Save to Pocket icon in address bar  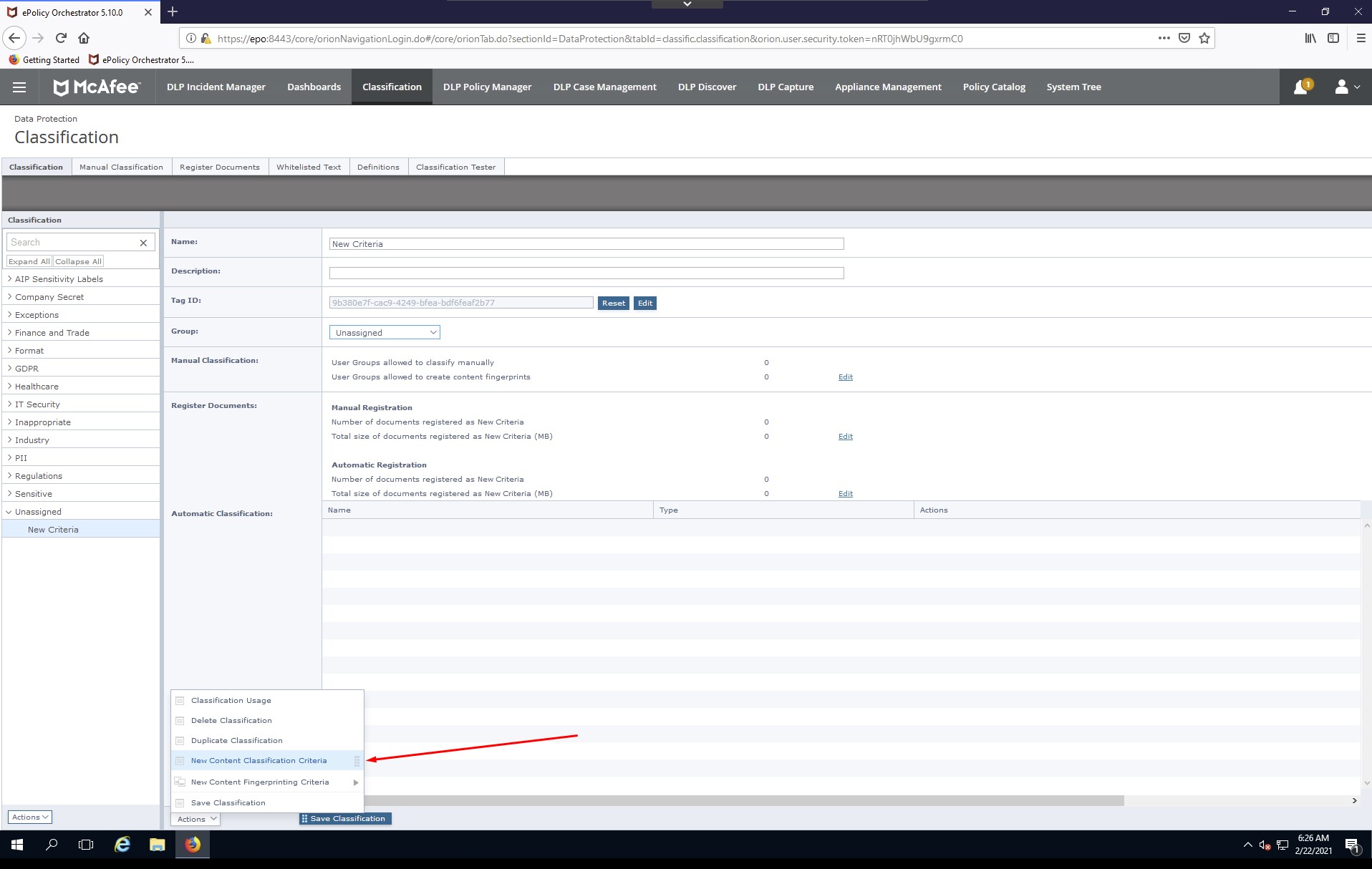(1184, 39)
